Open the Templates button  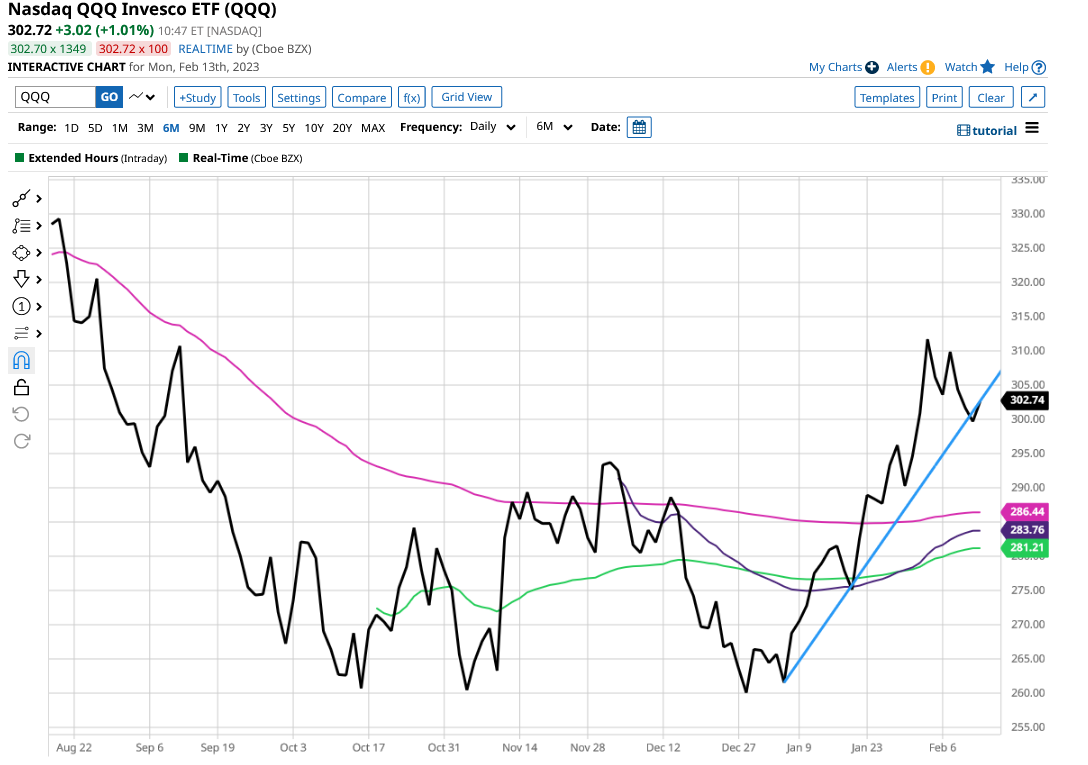coord(887,97)
